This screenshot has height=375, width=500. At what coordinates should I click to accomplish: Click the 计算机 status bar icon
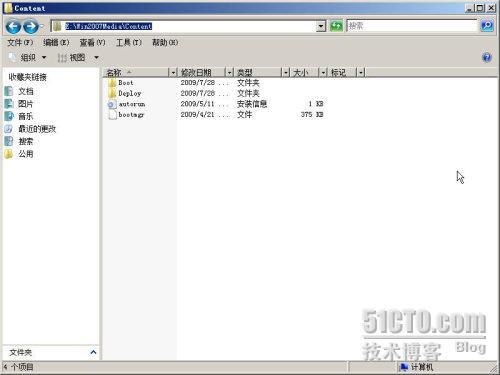click(404, 367)
